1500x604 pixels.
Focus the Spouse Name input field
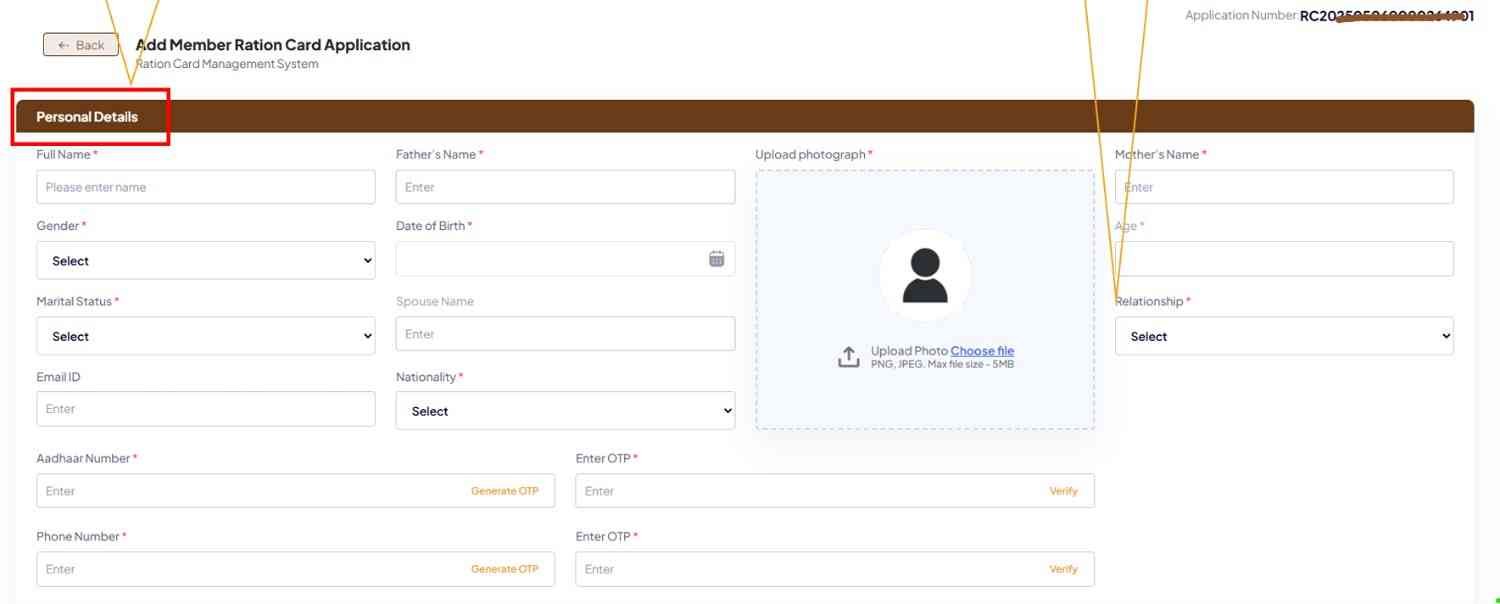coord(566,334)
